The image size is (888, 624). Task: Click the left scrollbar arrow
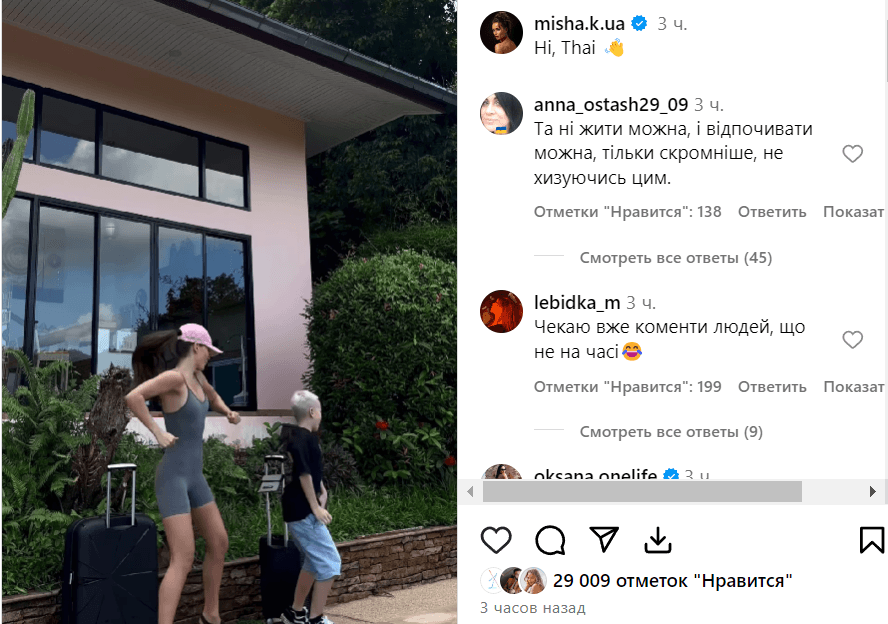point(470,491)
